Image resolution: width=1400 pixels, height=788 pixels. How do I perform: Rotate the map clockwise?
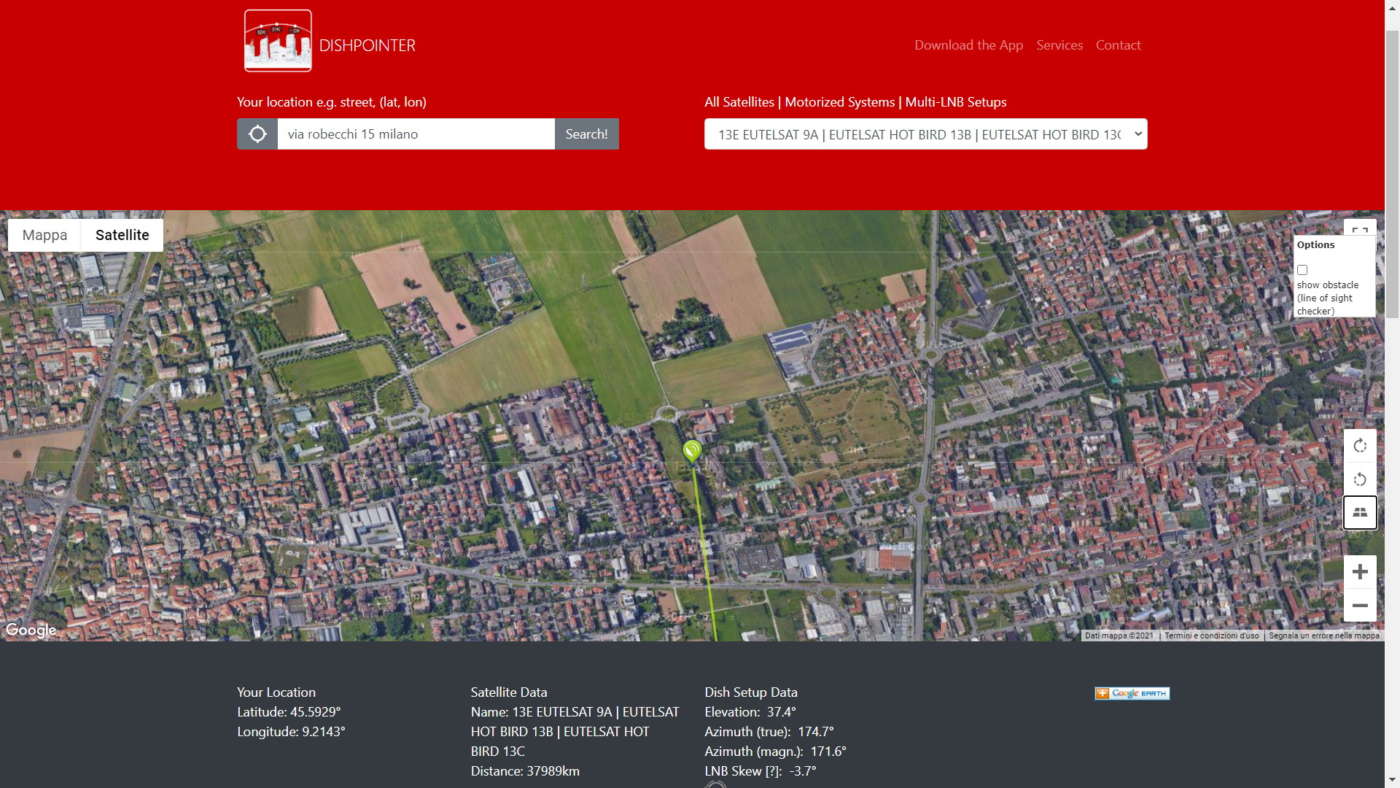(1359, 446)
